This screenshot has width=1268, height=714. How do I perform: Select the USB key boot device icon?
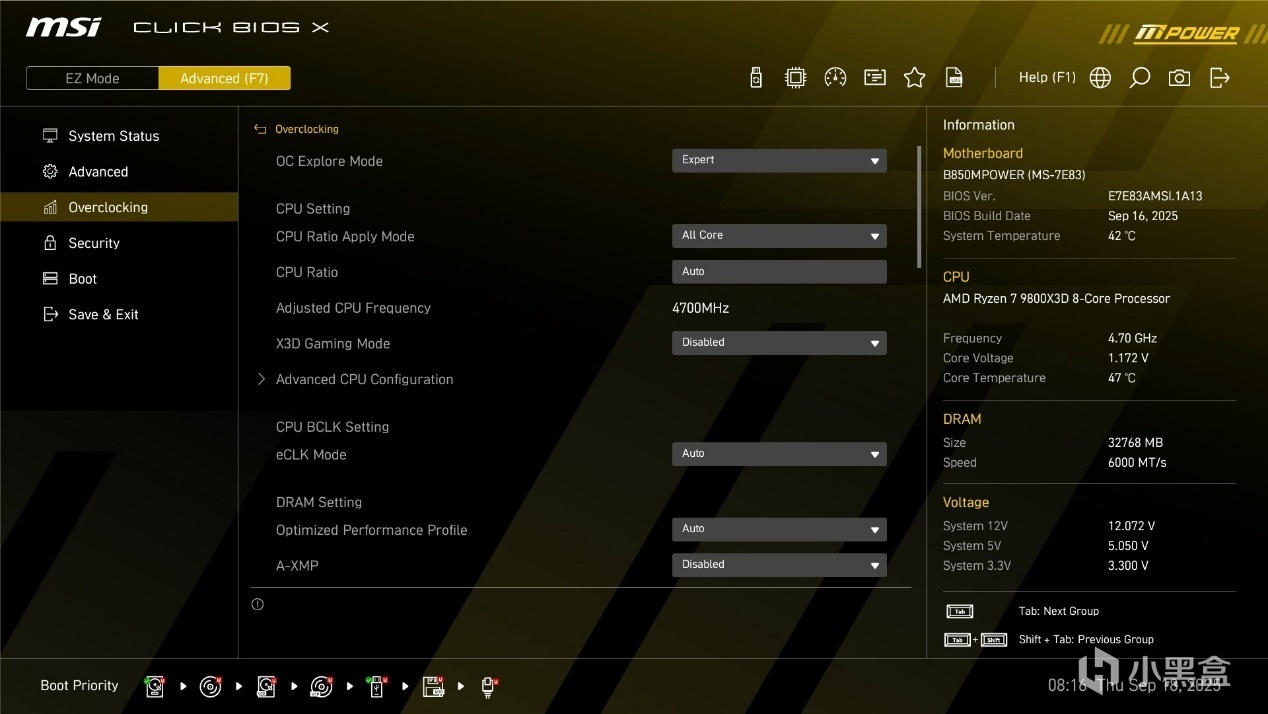pyautogui.click(x=376, y=686)
